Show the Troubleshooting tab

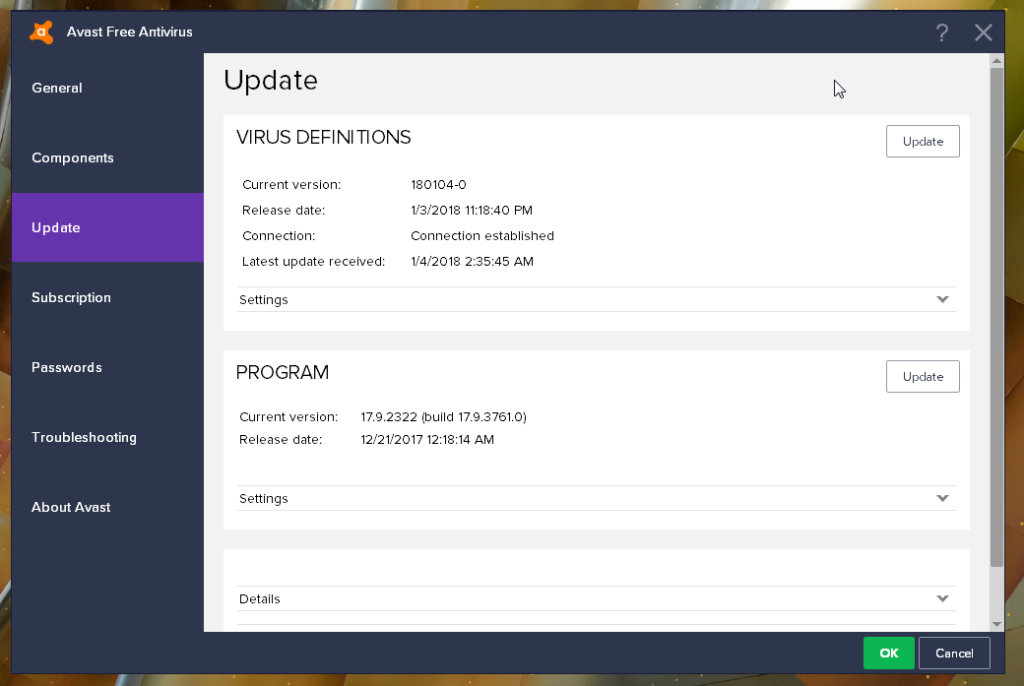tap(108, 437)
